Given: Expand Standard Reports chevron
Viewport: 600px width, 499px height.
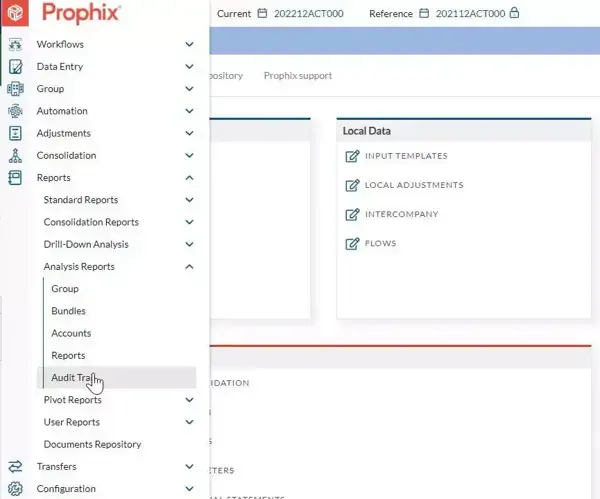Looking at the screenshot, I should pyautogui.click(x=189, y=200).
